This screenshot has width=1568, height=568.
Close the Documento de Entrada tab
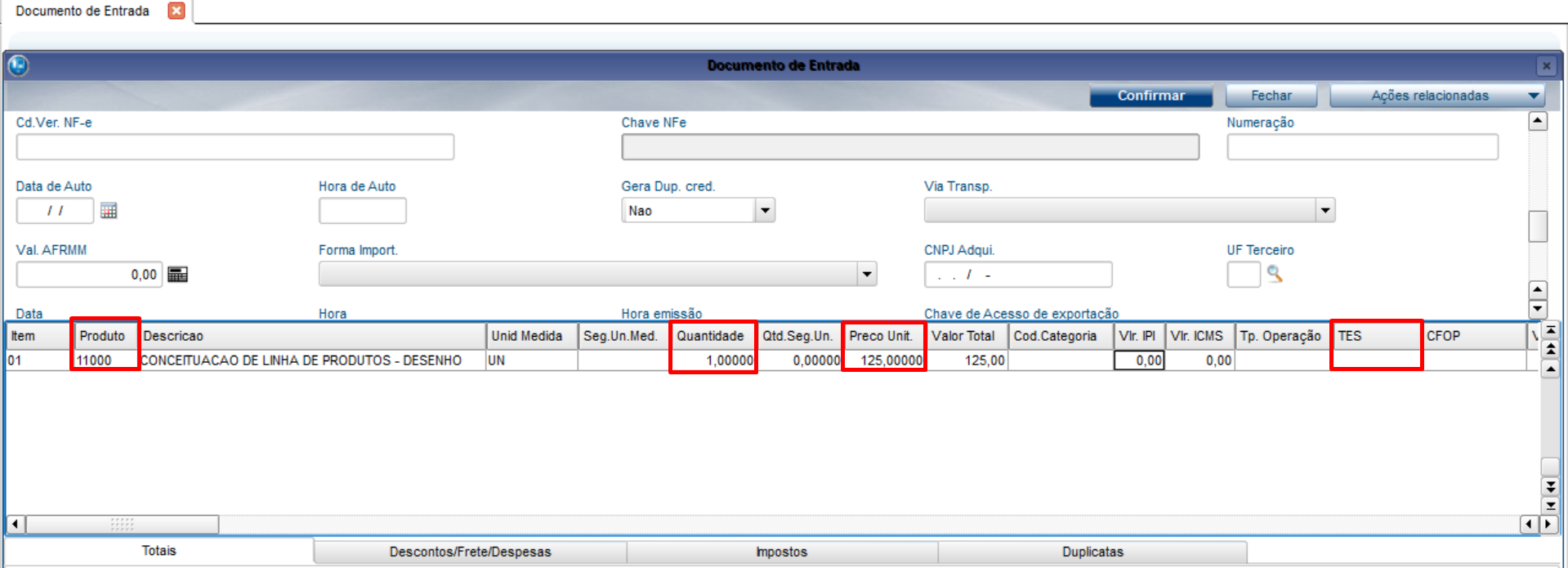pyautogui.click(x=176, y=11)
